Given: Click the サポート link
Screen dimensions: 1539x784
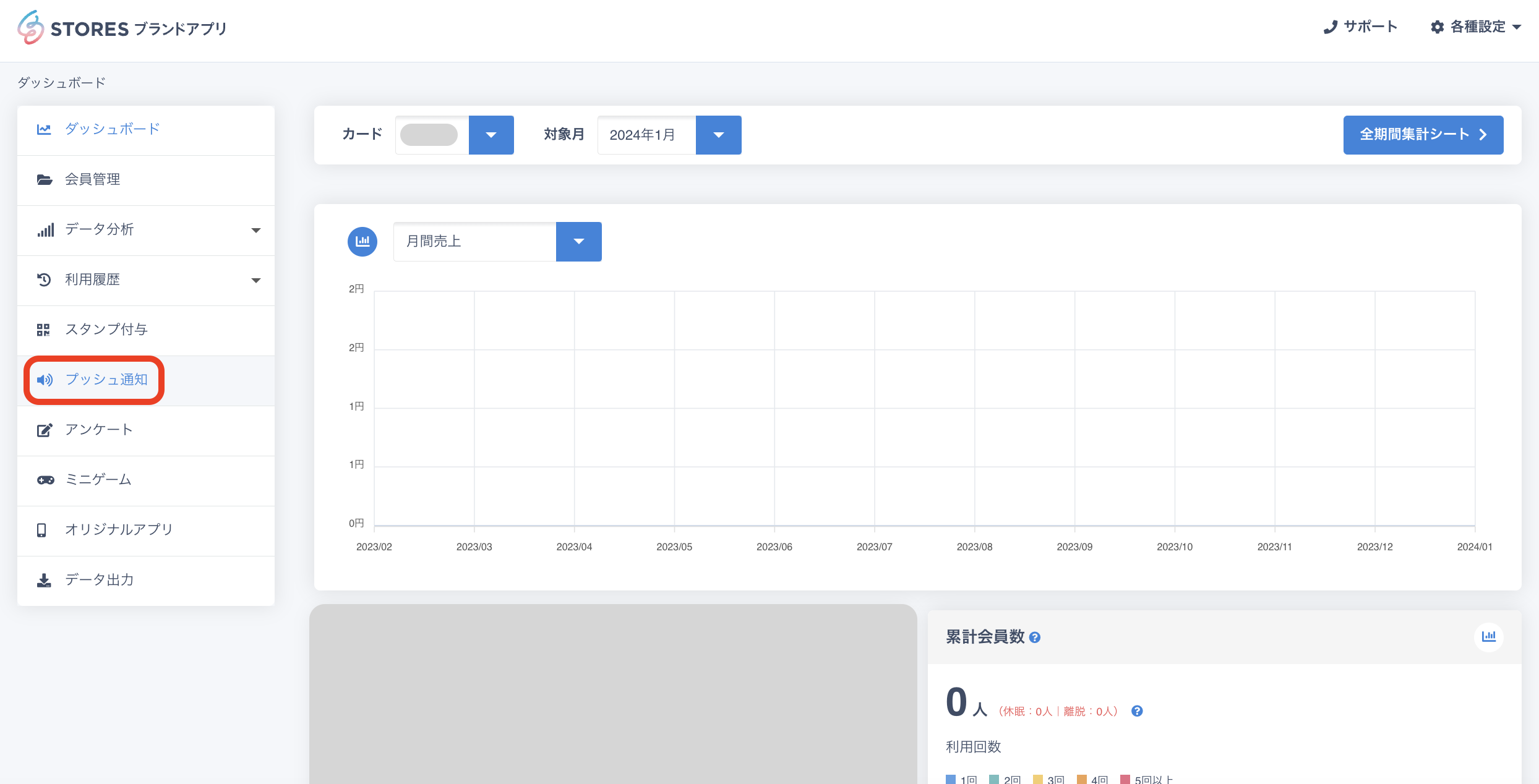Looking at the screenshot, I should [x=1360, y=27].
